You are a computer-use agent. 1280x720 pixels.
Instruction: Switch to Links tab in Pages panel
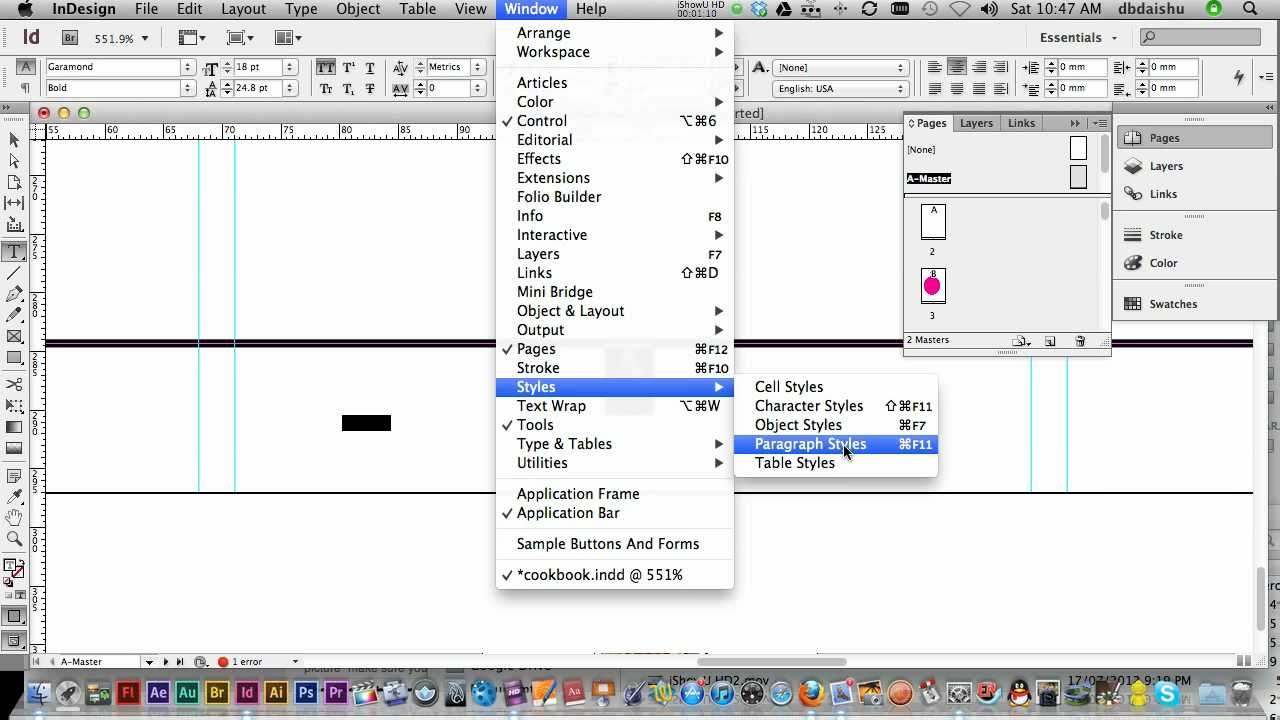point(1021,123)
